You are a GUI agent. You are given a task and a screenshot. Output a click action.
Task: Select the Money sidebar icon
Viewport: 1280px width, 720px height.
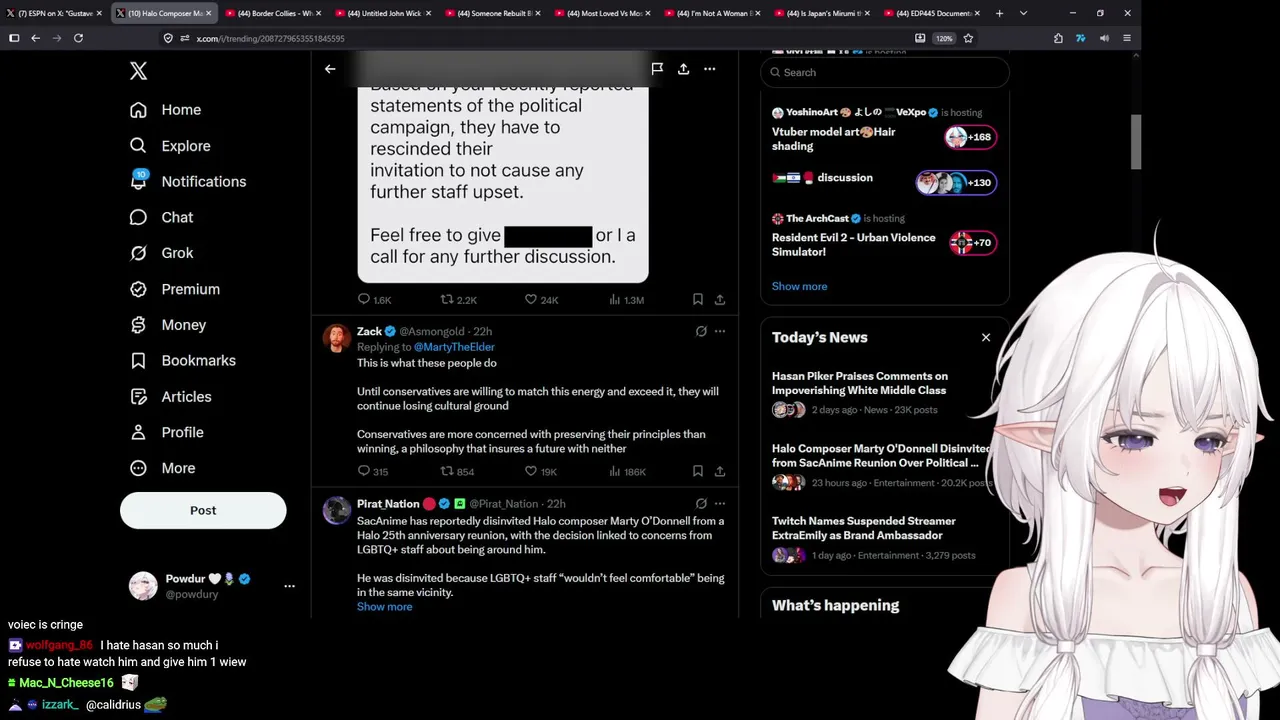point(138,325)
